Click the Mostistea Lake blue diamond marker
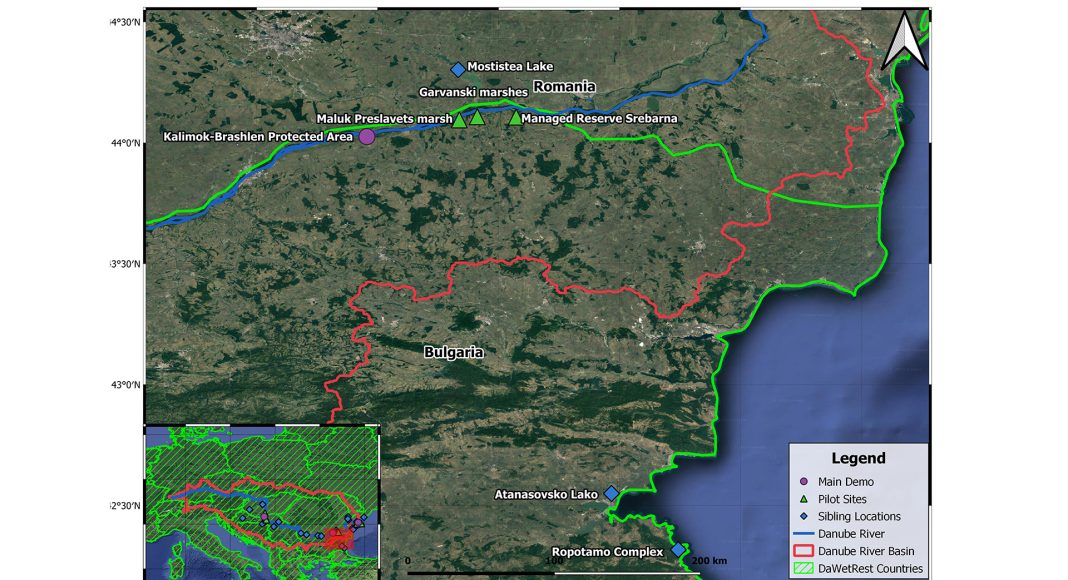This screenshot has width=1068, height=580. (x=458, y=69)
